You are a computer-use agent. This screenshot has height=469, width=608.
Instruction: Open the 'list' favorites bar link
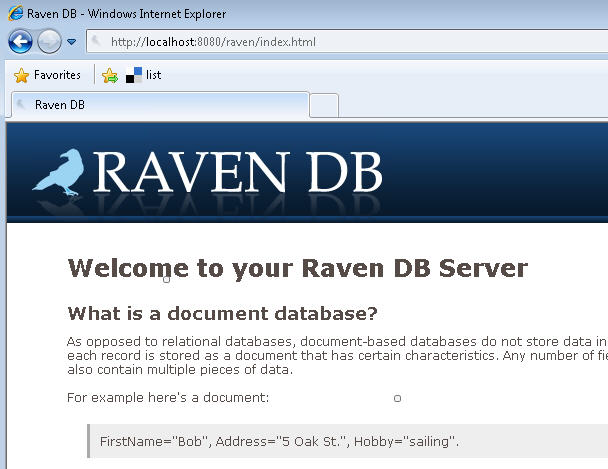[143, 75]
